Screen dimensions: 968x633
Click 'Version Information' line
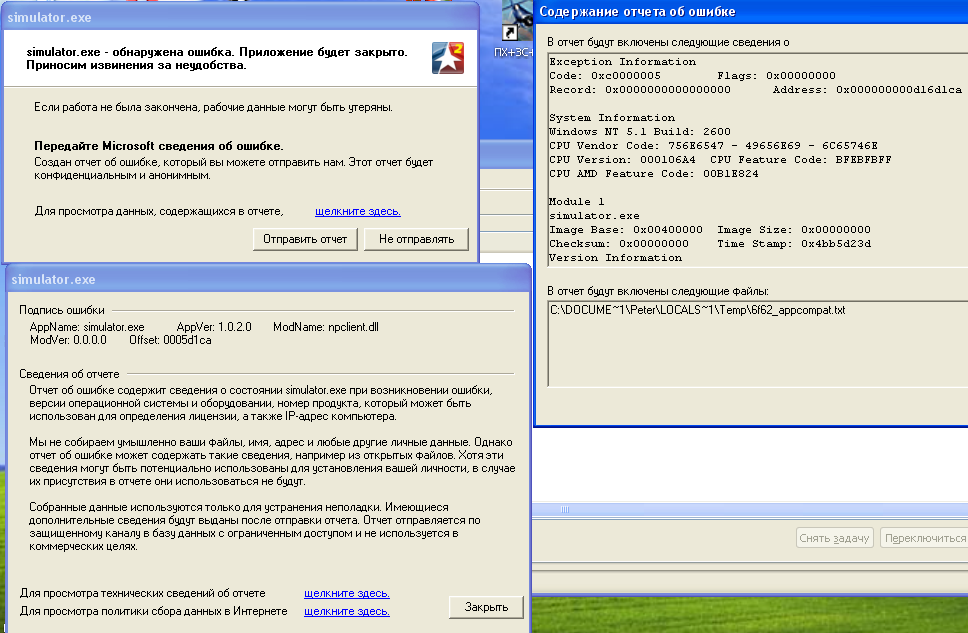point(615,258)
